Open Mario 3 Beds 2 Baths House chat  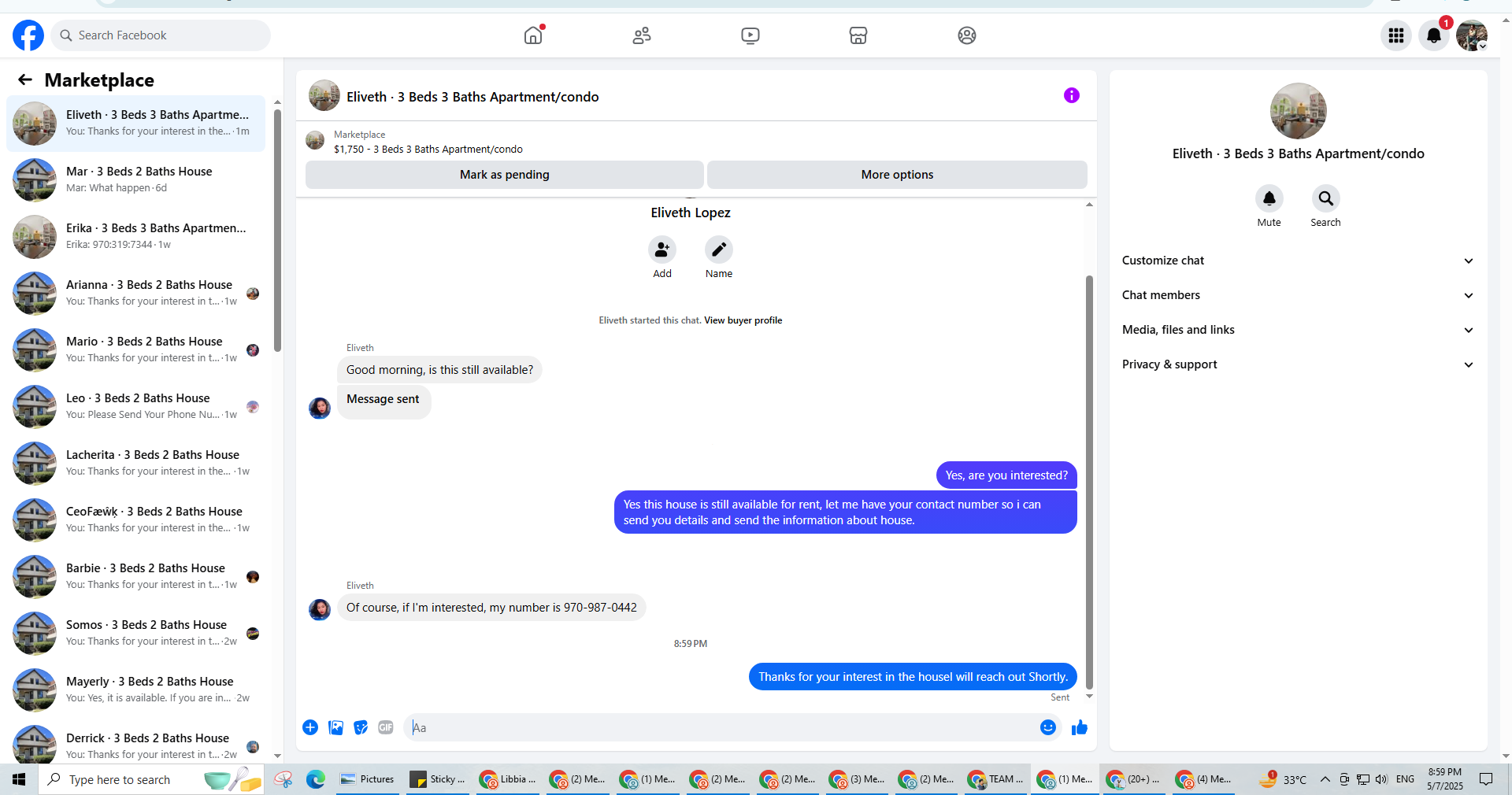(136, 350)
